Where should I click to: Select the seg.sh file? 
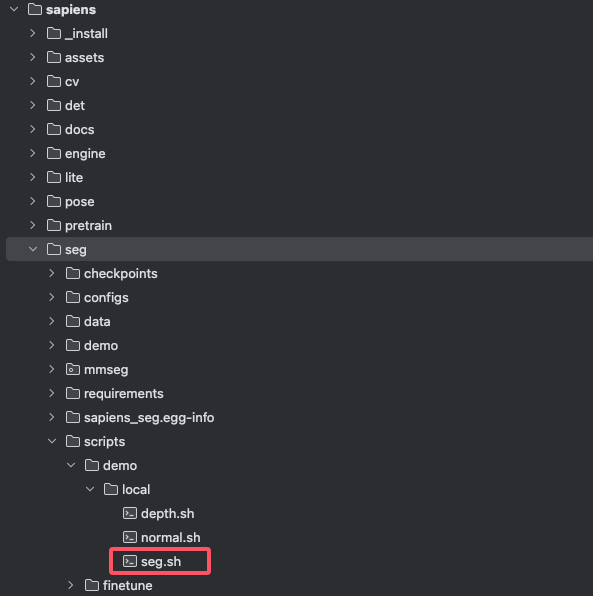pos(160,561)
